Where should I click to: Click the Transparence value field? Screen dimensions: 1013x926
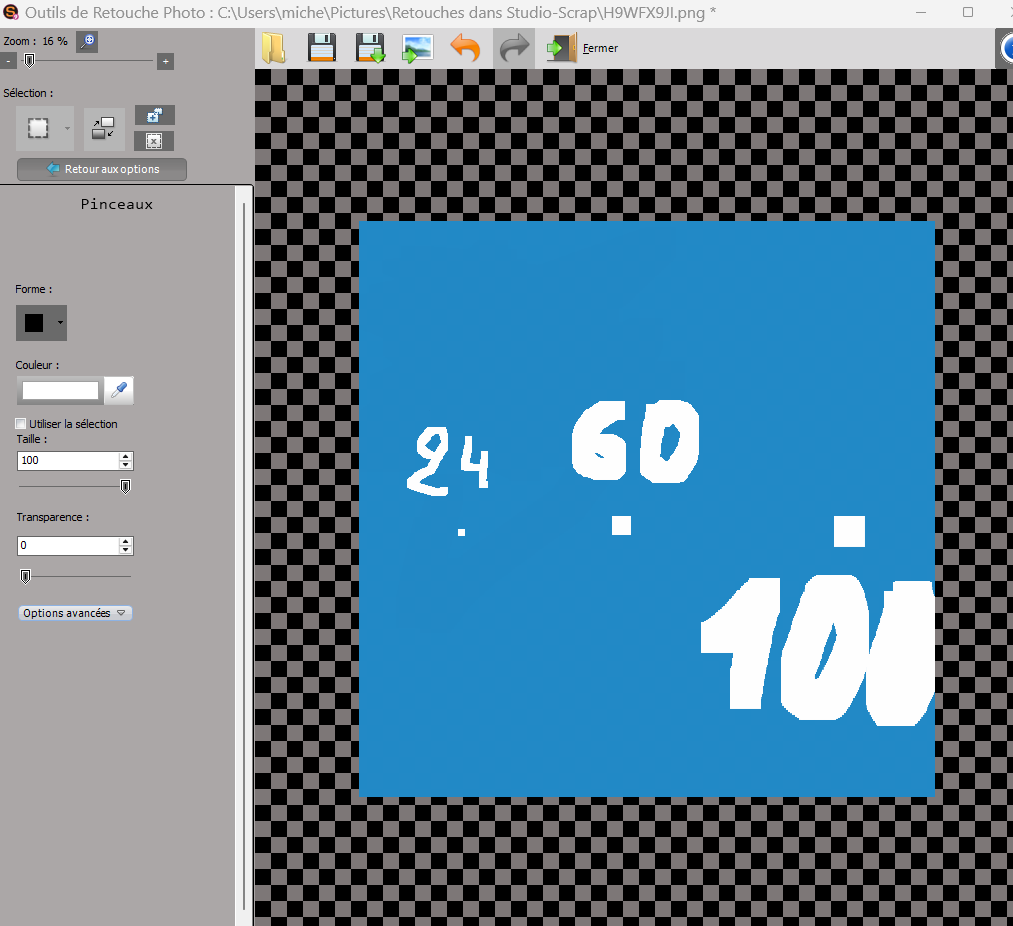coord(68,546)
